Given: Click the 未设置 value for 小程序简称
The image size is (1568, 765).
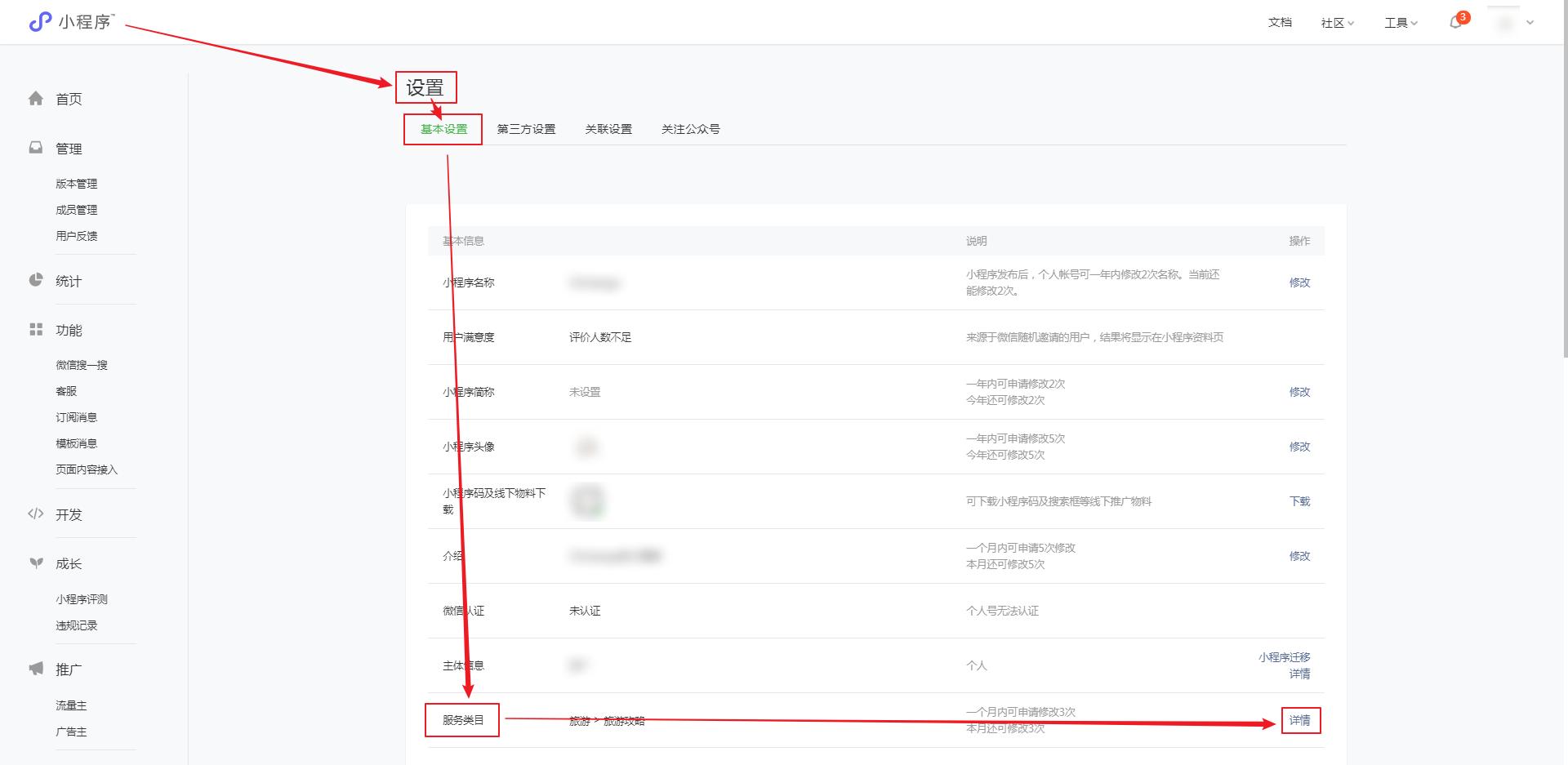Looking at the screenshot, I should [x=585, y=392].
